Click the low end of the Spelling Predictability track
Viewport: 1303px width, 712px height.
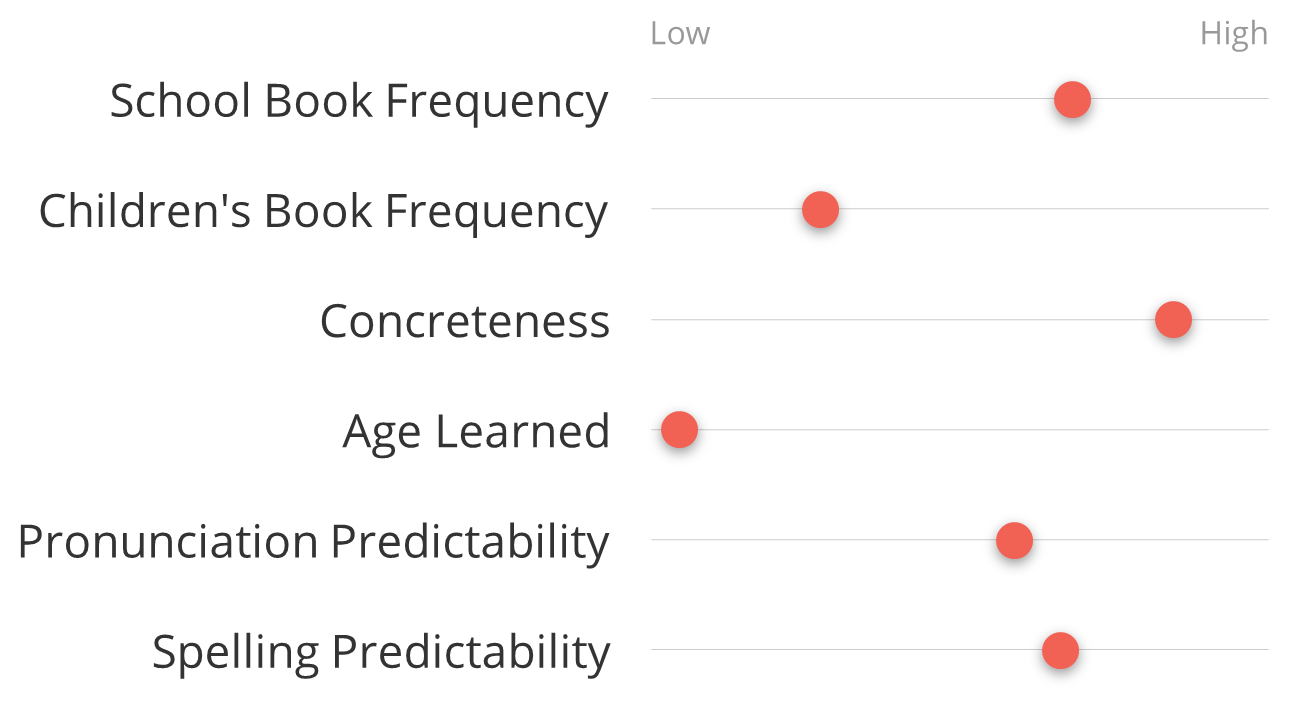pyautogui.click(x=658, y=650)
